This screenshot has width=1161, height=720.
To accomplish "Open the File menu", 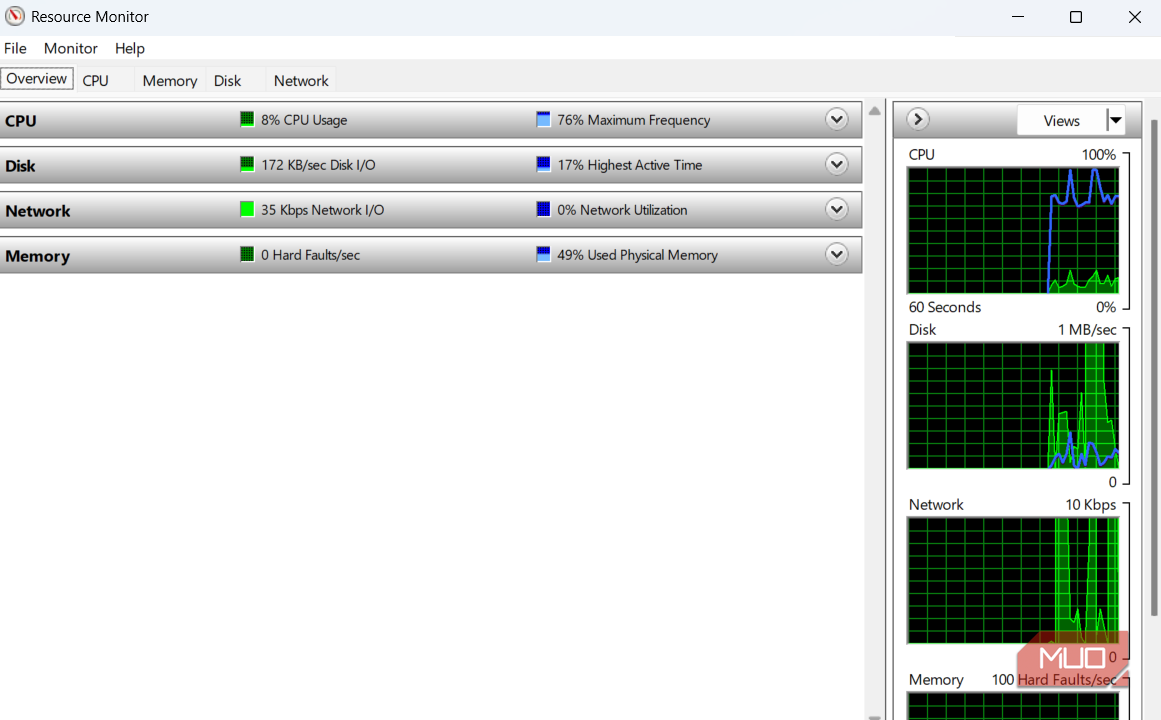I will pos(15,48).
